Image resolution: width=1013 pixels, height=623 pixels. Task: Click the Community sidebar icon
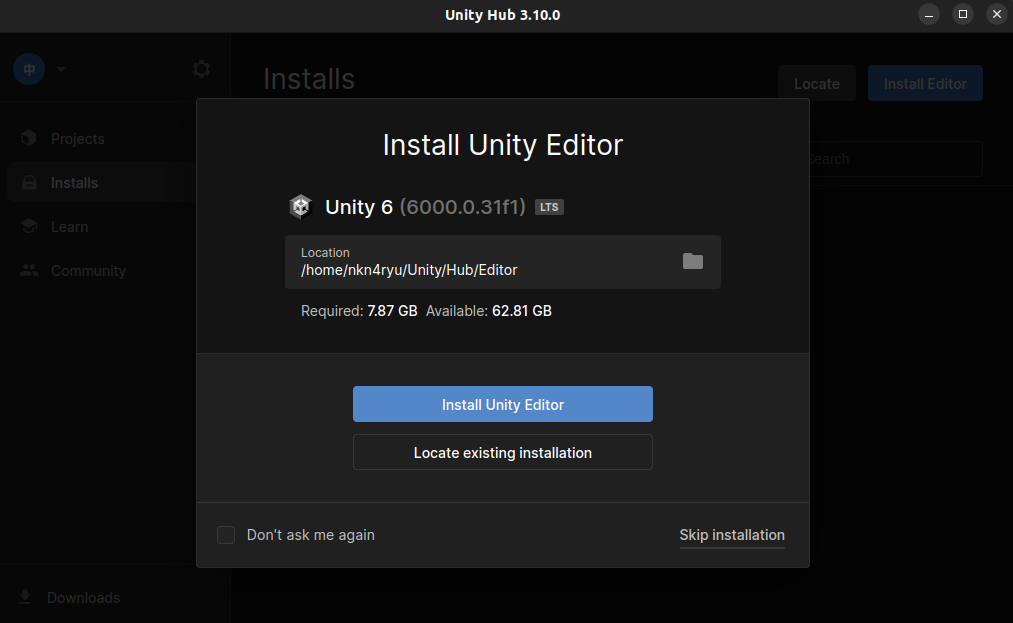tap(29, 270)
